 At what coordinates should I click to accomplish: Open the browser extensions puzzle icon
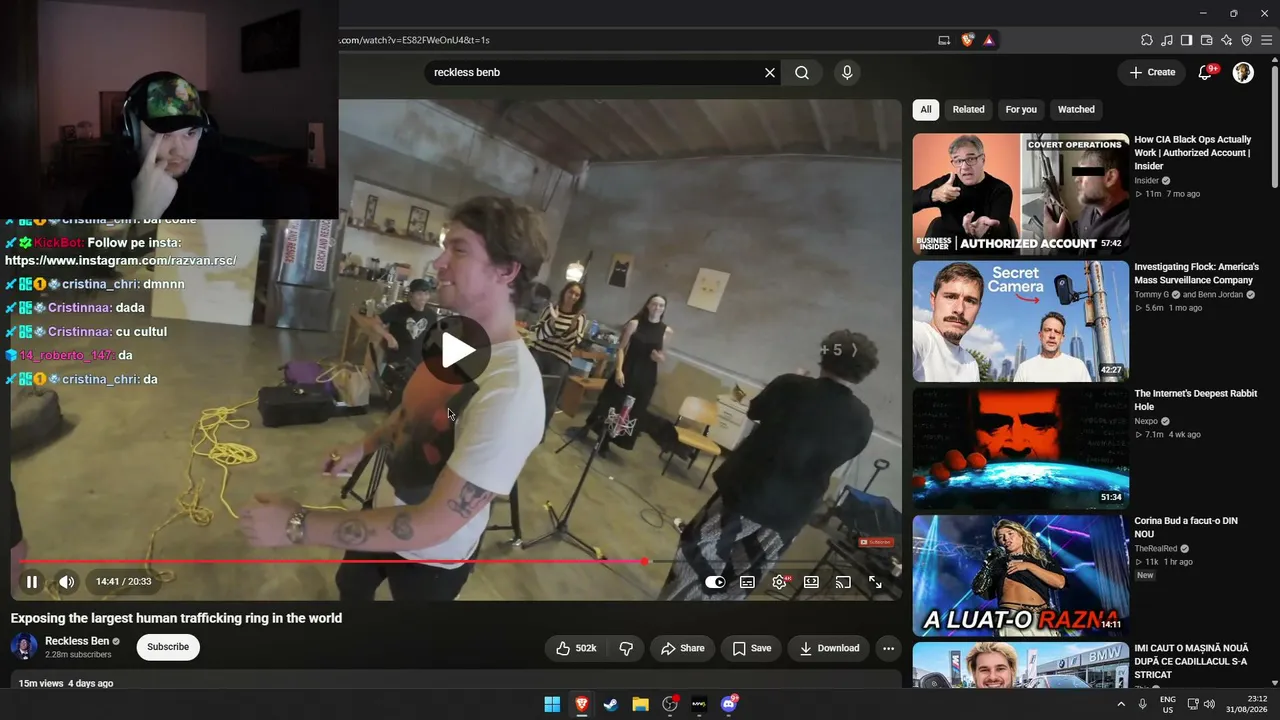tap(1147, 40)
